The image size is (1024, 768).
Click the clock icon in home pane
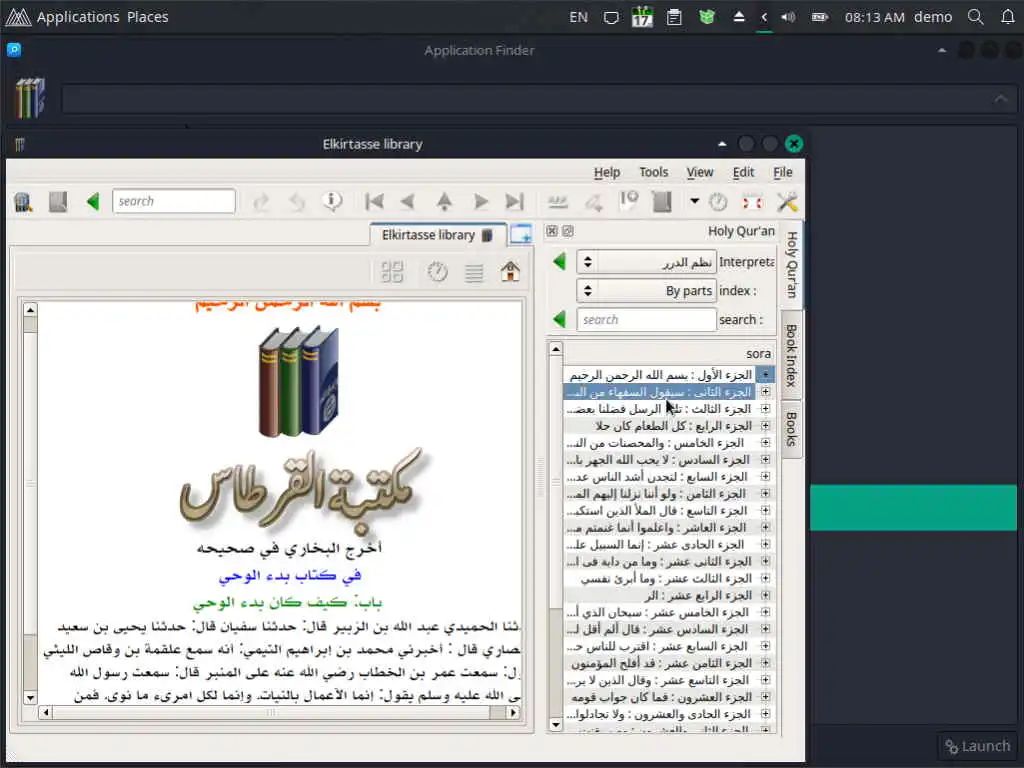tap(438, 272)
